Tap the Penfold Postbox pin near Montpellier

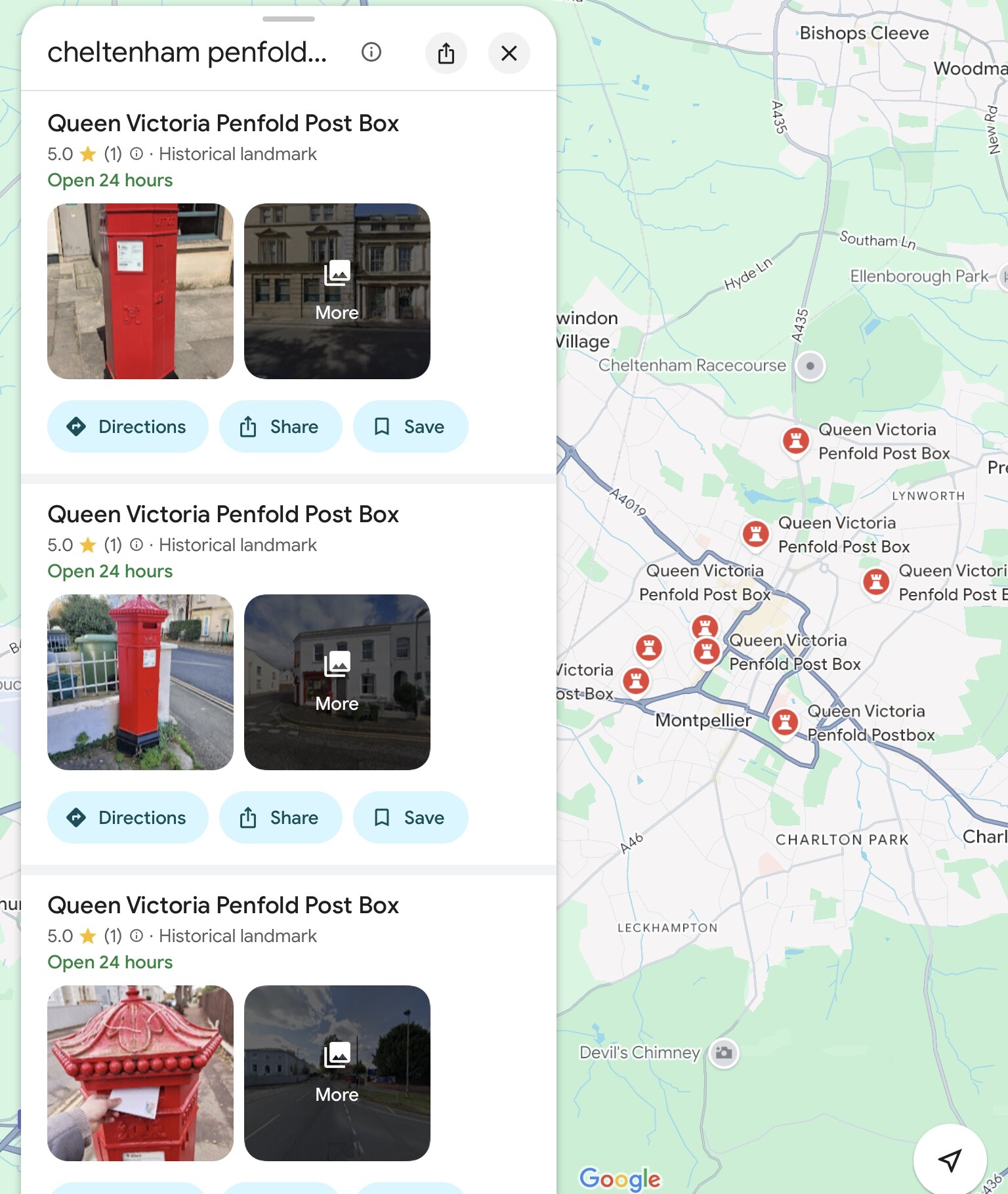click(x=785, y=723)
